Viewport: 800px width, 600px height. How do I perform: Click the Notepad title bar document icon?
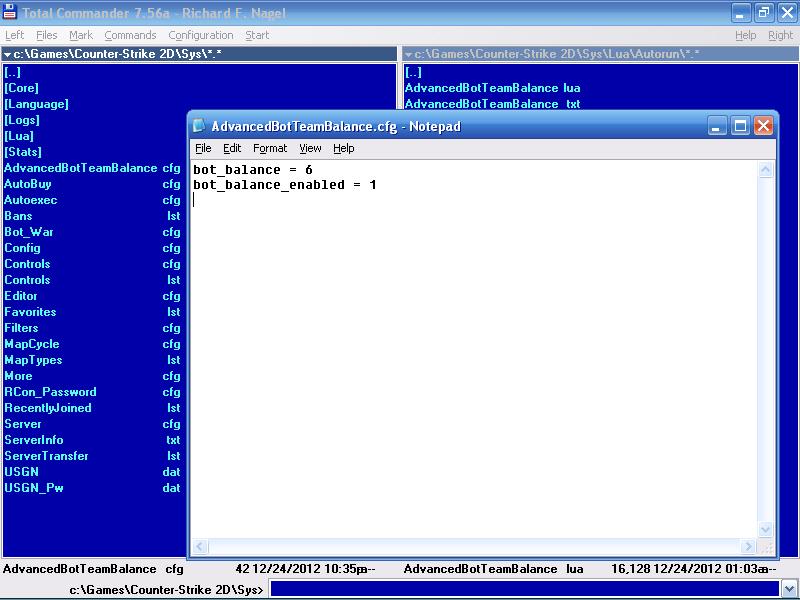click(199, 126)
